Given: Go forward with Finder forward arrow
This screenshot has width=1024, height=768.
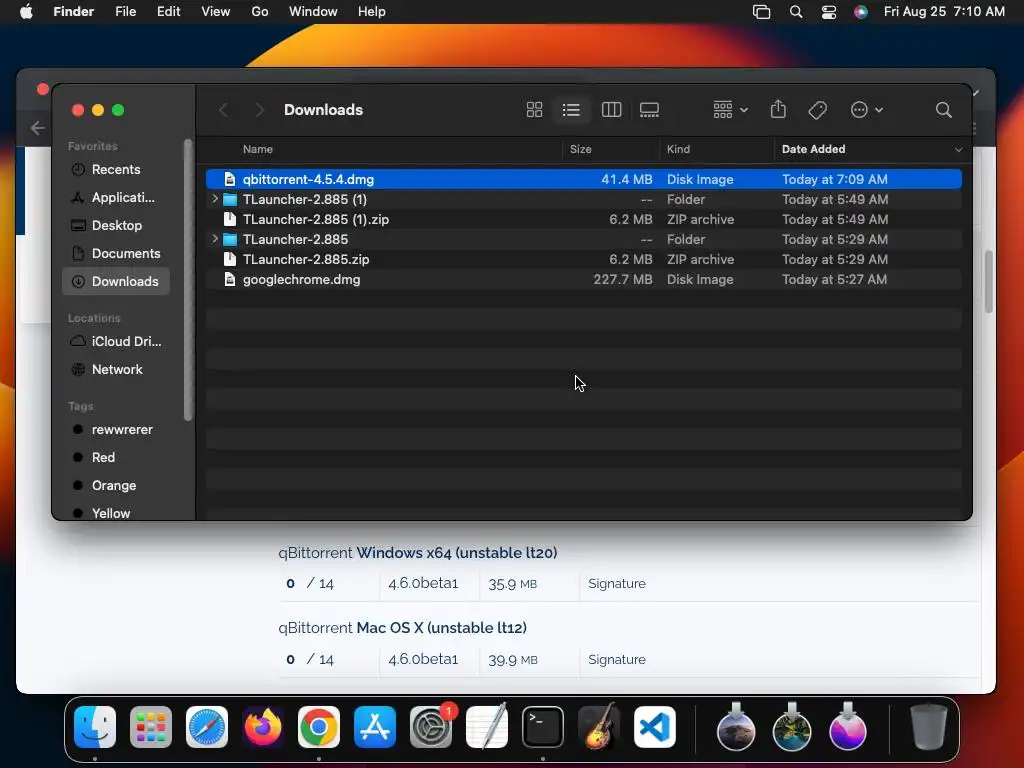Looking at the screenshot, I should [x=259, y=110].
